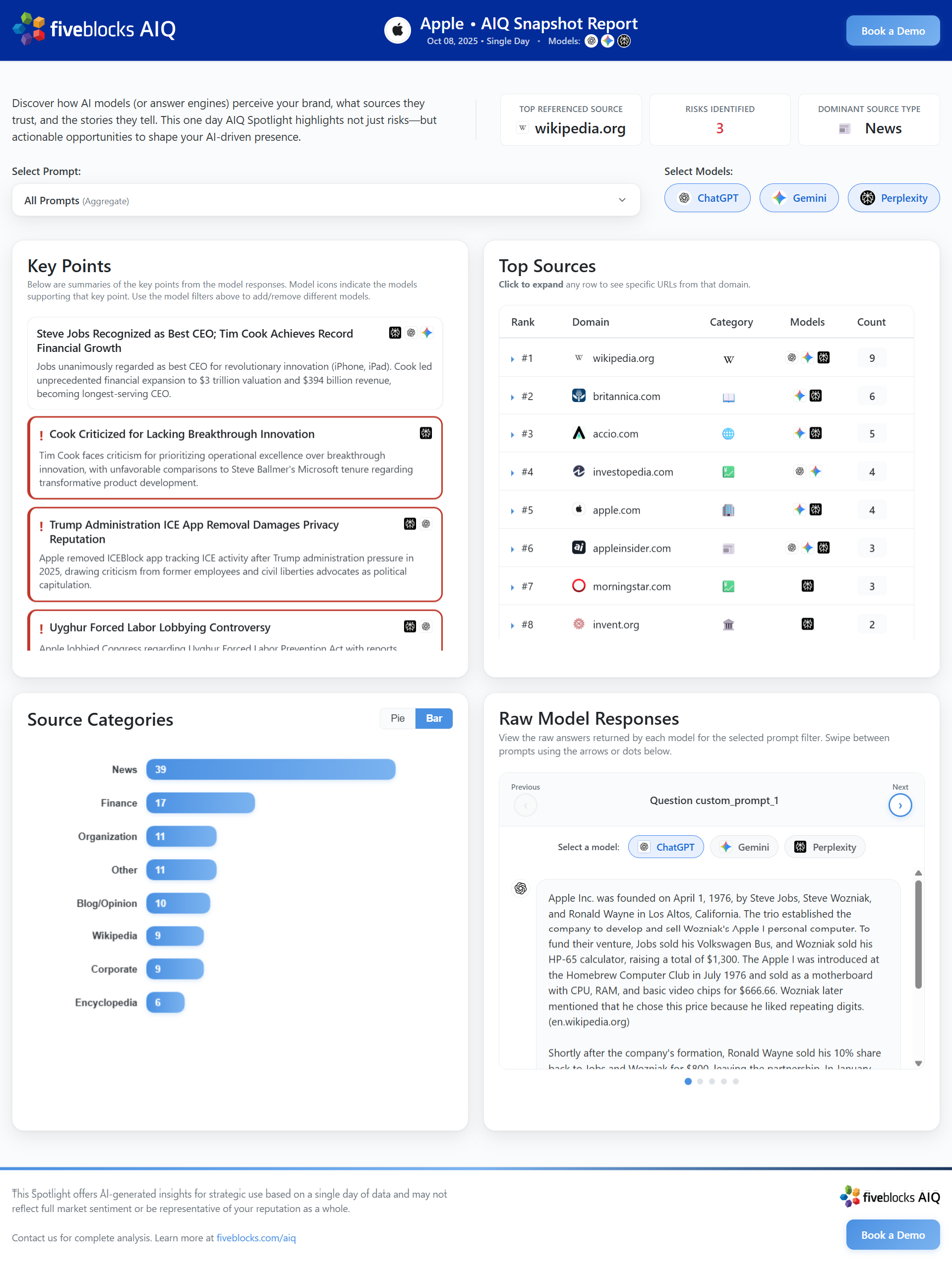This screenshot has width=952, height=1275.
Task: Go to next prompt with arrow button
Action: [x=899, y=805]
